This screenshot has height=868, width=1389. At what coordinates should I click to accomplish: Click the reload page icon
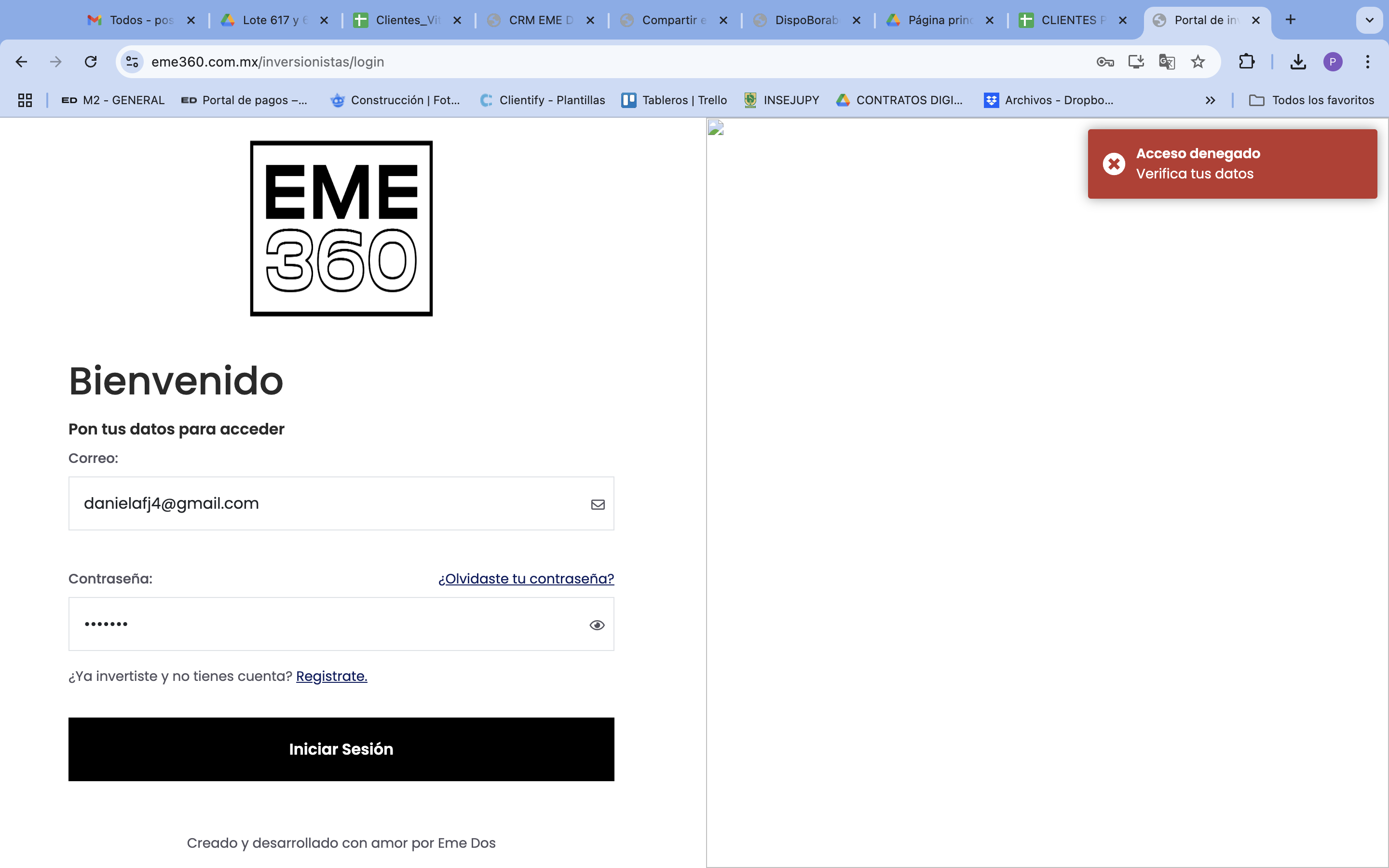coord(91,61)
